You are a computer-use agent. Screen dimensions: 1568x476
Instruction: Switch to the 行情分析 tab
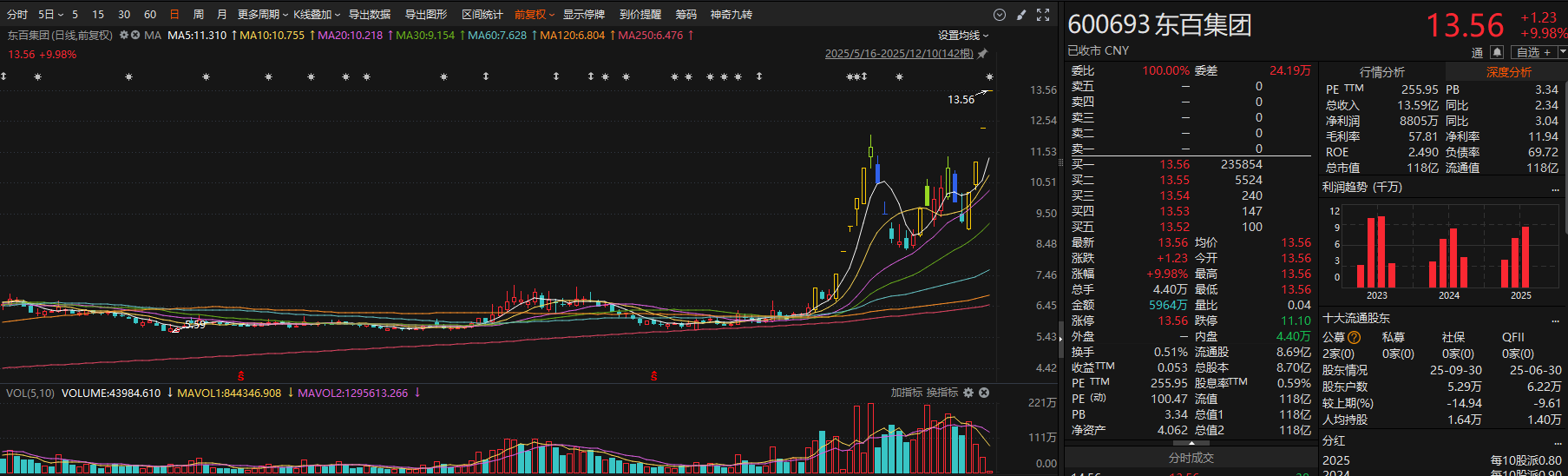point(1381,72)
